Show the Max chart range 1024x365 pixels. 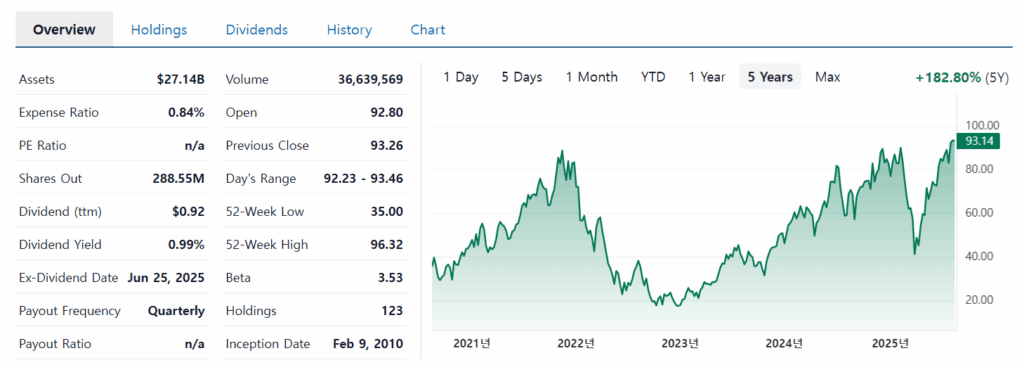827,77
